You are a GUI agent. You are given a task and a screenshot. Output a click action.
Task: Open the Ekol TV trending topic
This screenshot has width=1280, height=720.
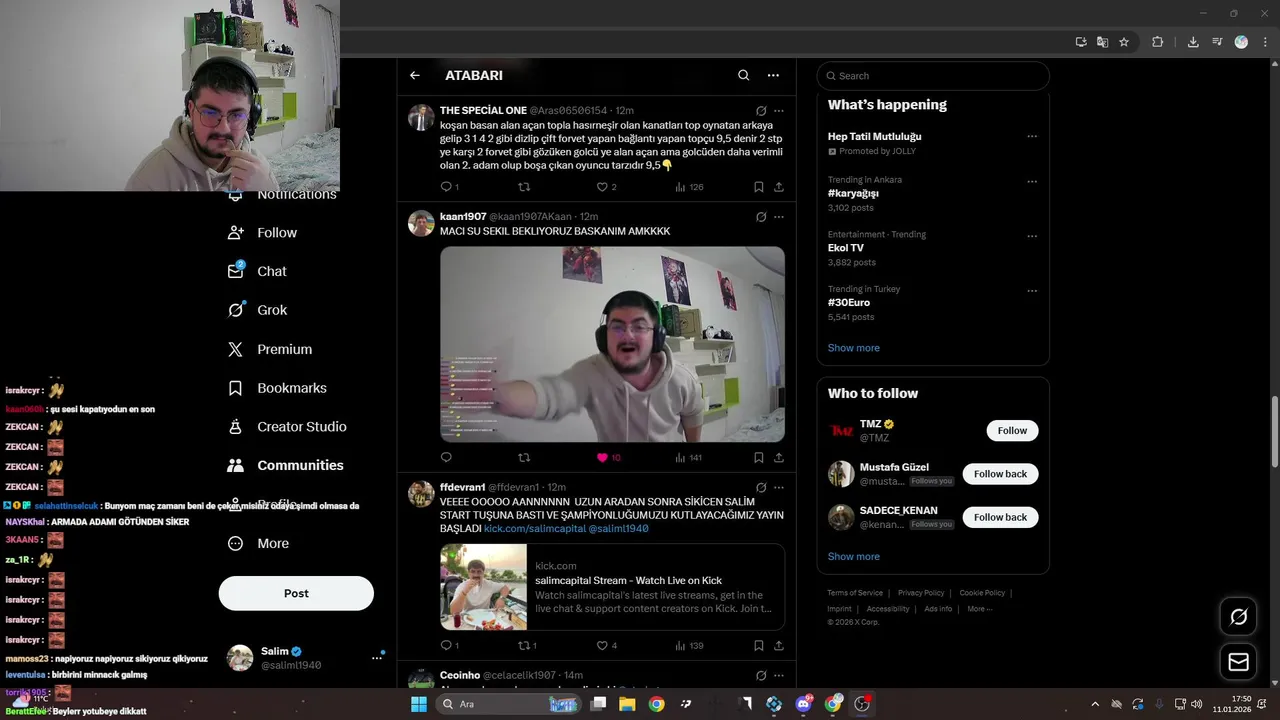point(846,248)
